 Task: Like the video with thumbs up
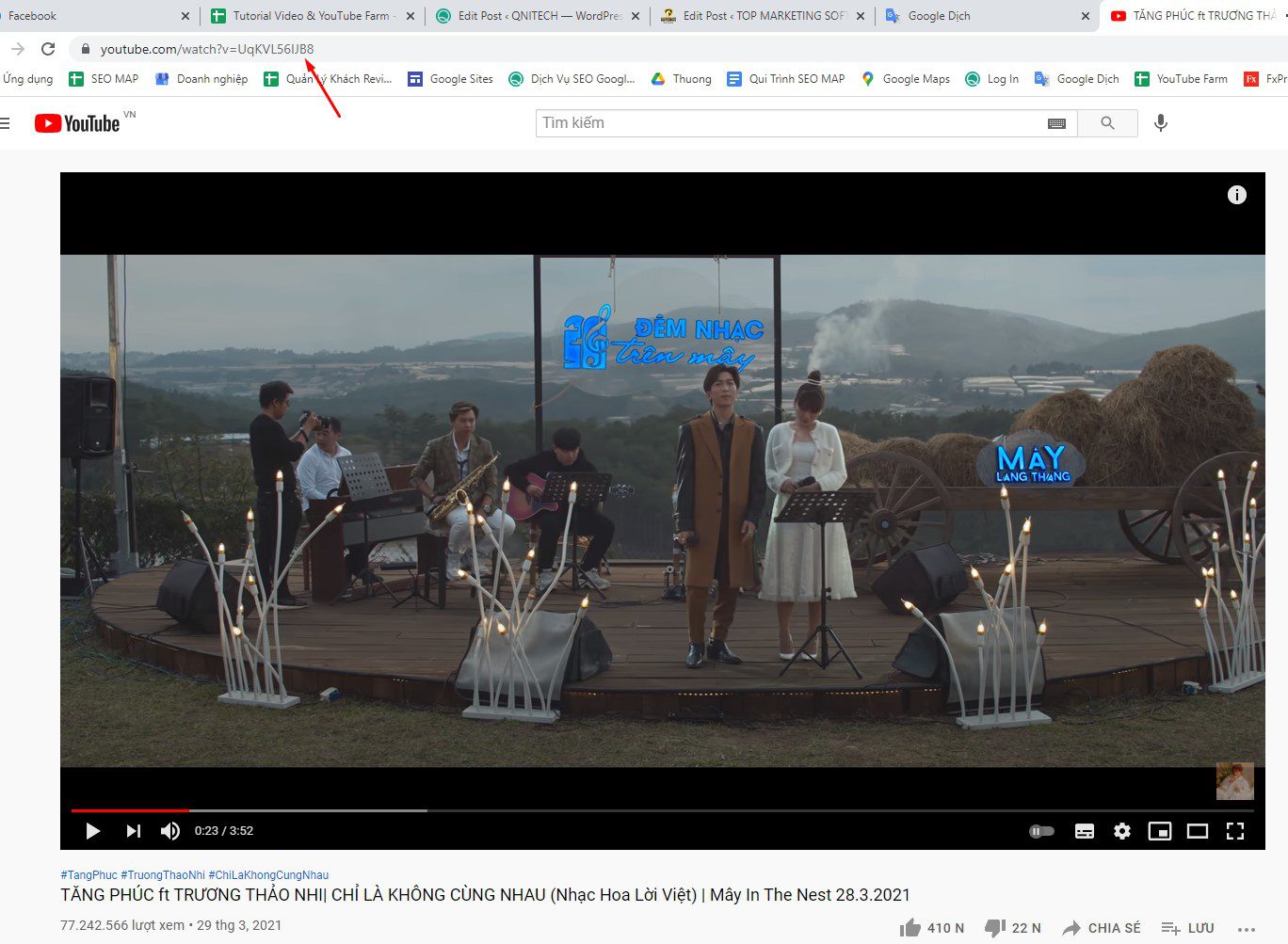pos(931,928)
